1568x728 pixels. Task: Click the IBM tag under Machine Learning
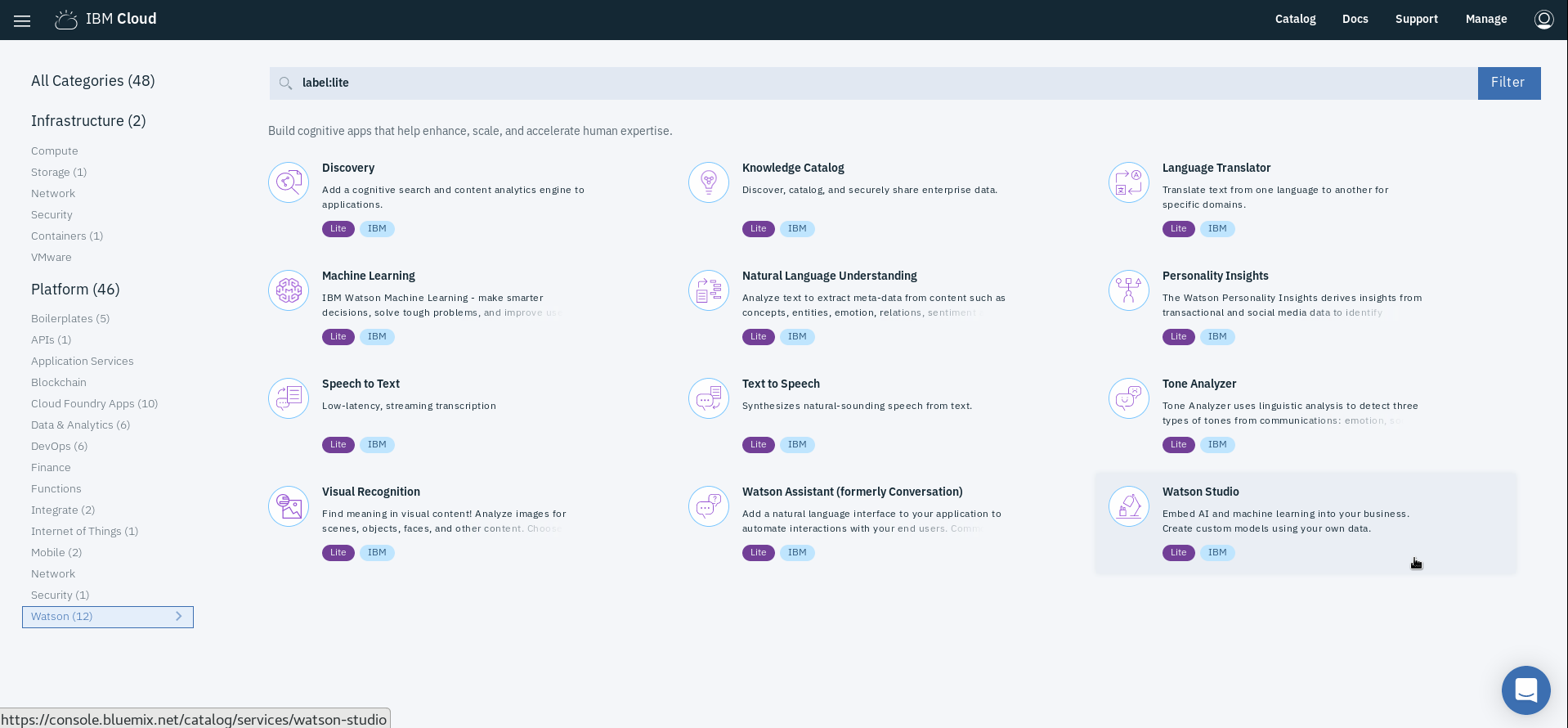point(377,337)
